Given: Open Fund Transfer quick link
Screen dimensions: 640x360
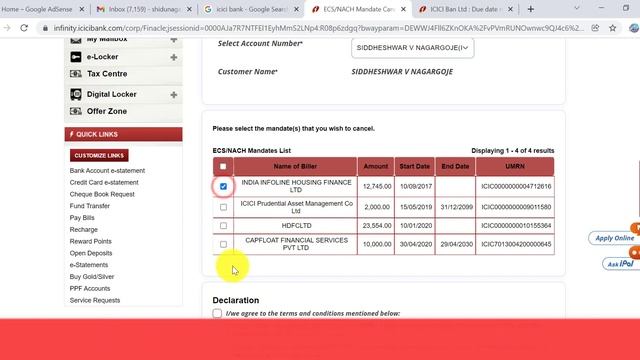Looking at the screenshot, I should click(x=90, y=206).
